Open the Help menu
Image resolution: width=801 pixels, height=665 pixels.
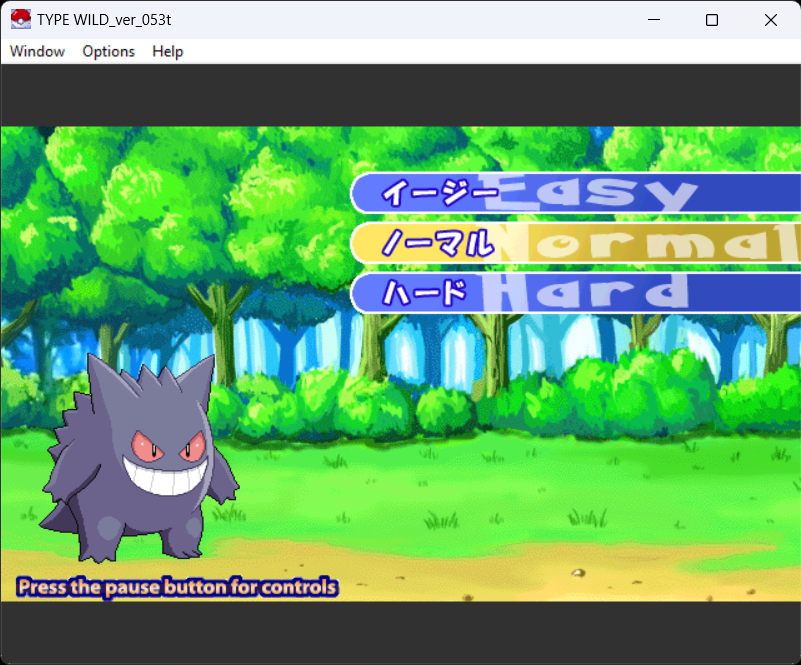(x=167, y=51)
